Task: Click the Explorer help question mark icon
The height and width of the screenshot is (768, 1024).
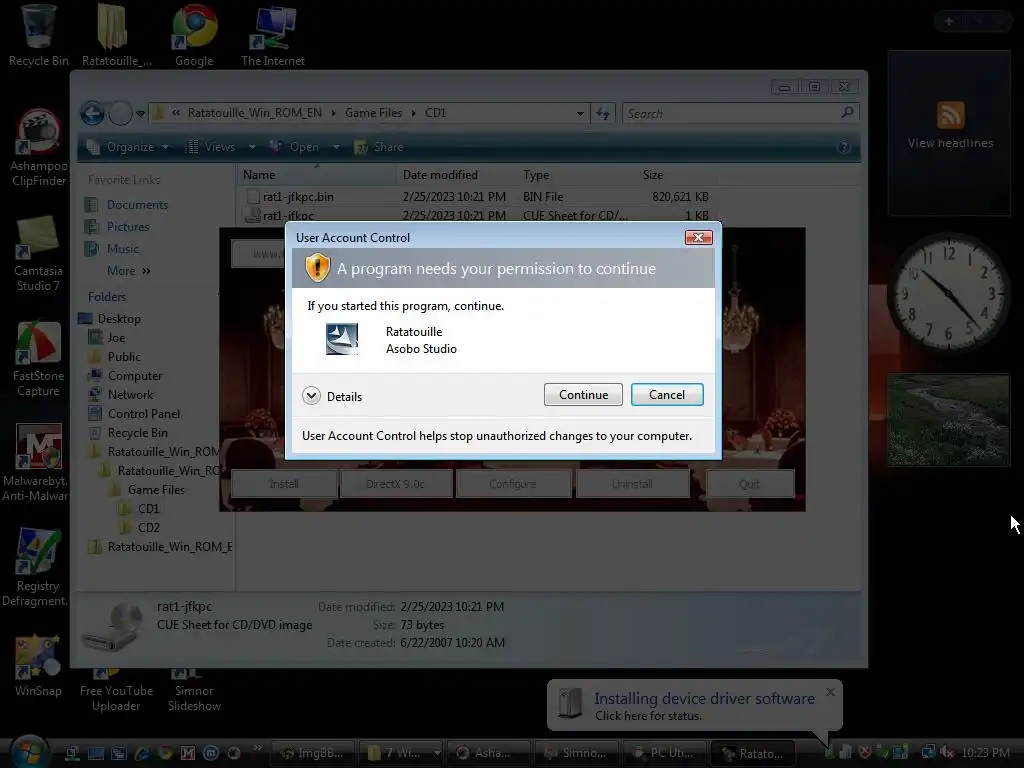Action: pyautogui.click(x=843, y=147)
